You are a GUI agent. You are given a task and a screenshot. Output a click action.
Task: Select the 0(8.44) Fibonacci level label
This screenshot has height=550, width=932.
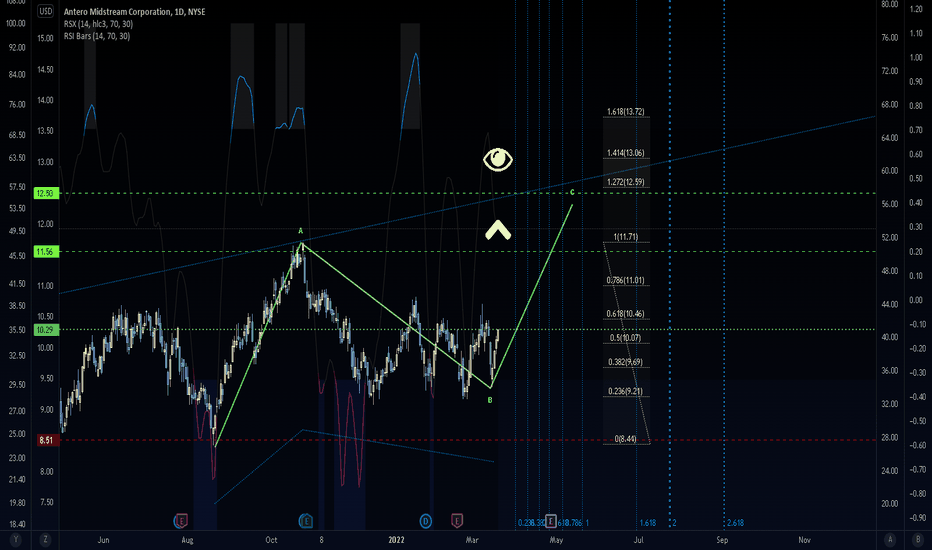point(625,439)
